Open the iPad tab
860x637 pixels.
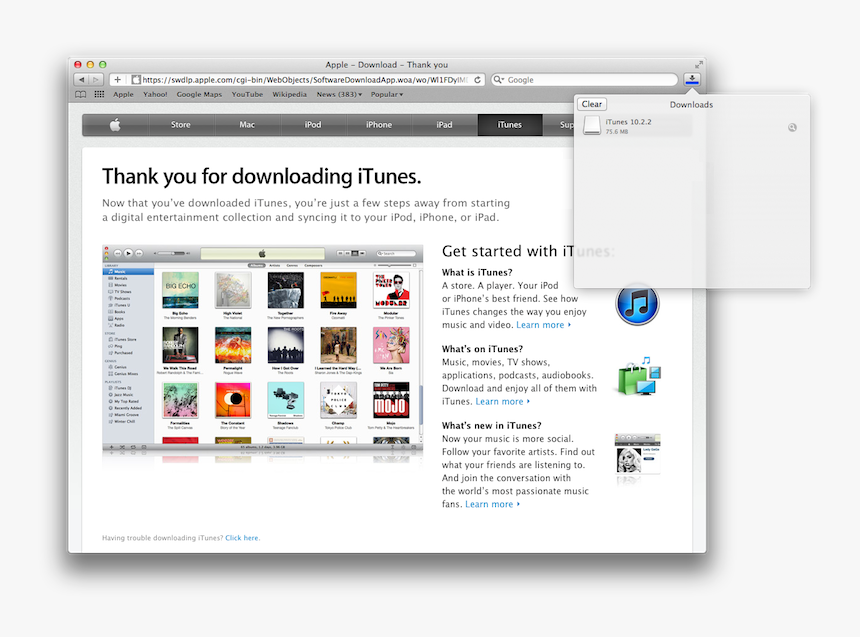pyautogui.click(x=444, y=125)
